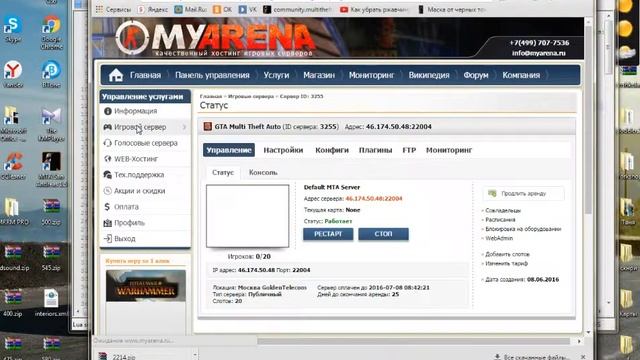
Task: Select the Google Chrome desktop icon
Action: 51,33
